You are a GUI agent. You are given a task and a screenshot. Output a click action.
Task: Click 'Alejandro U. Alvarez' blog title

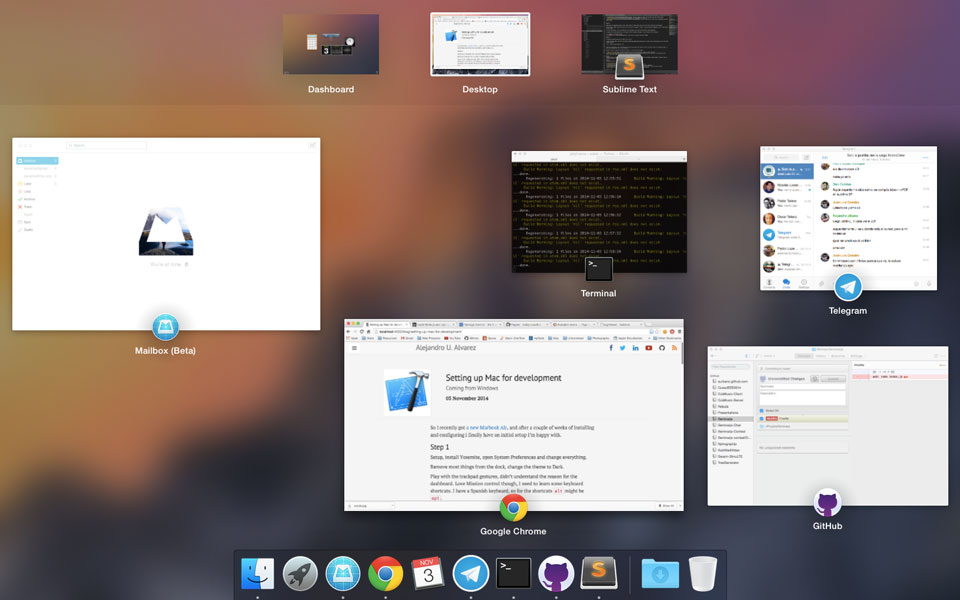click(446, 347)
